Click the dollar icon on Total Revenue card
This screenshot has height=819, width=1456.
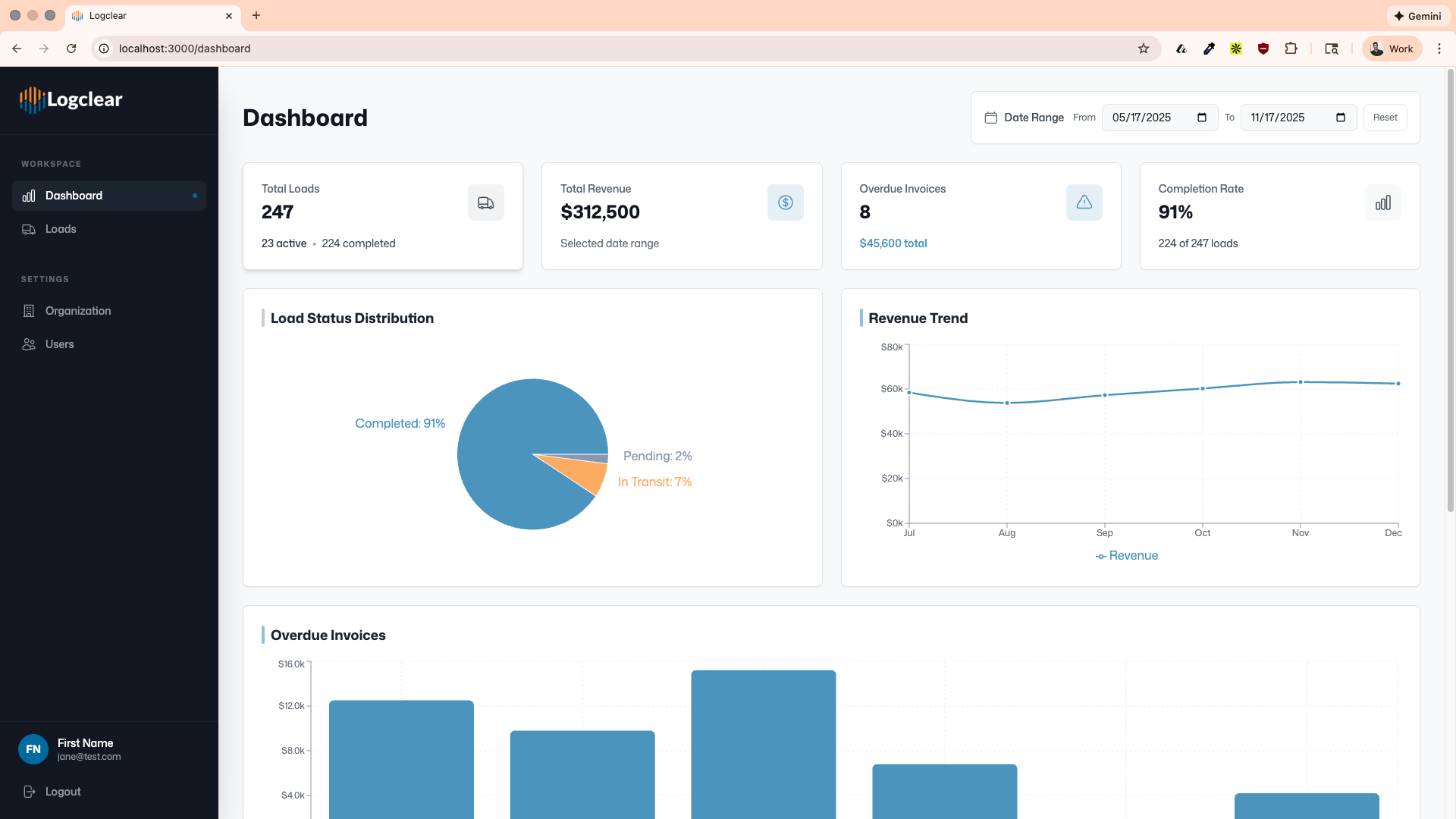click(x=785, y=202)
